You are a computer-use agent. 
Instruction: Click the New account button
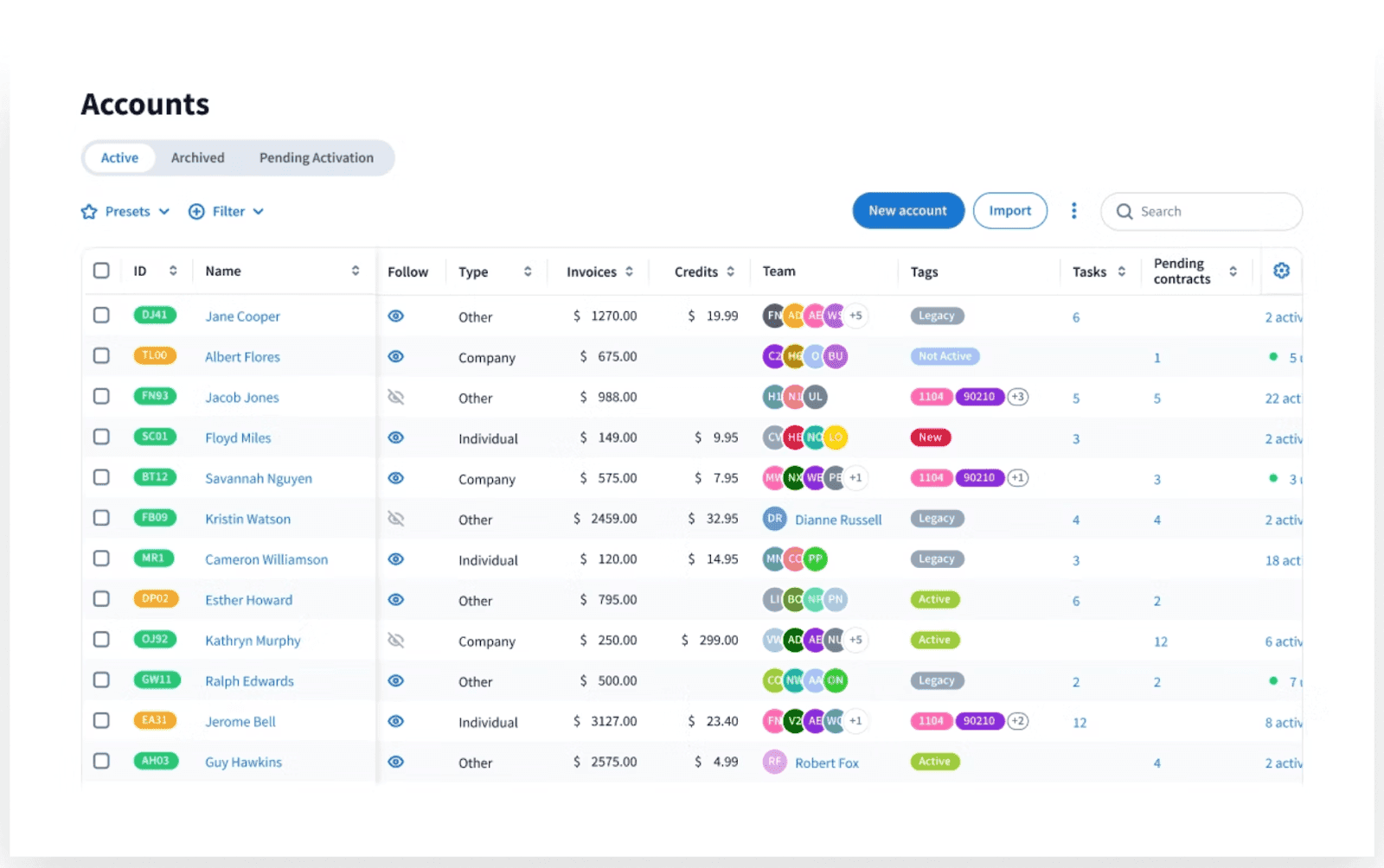[x=907, y=210]
